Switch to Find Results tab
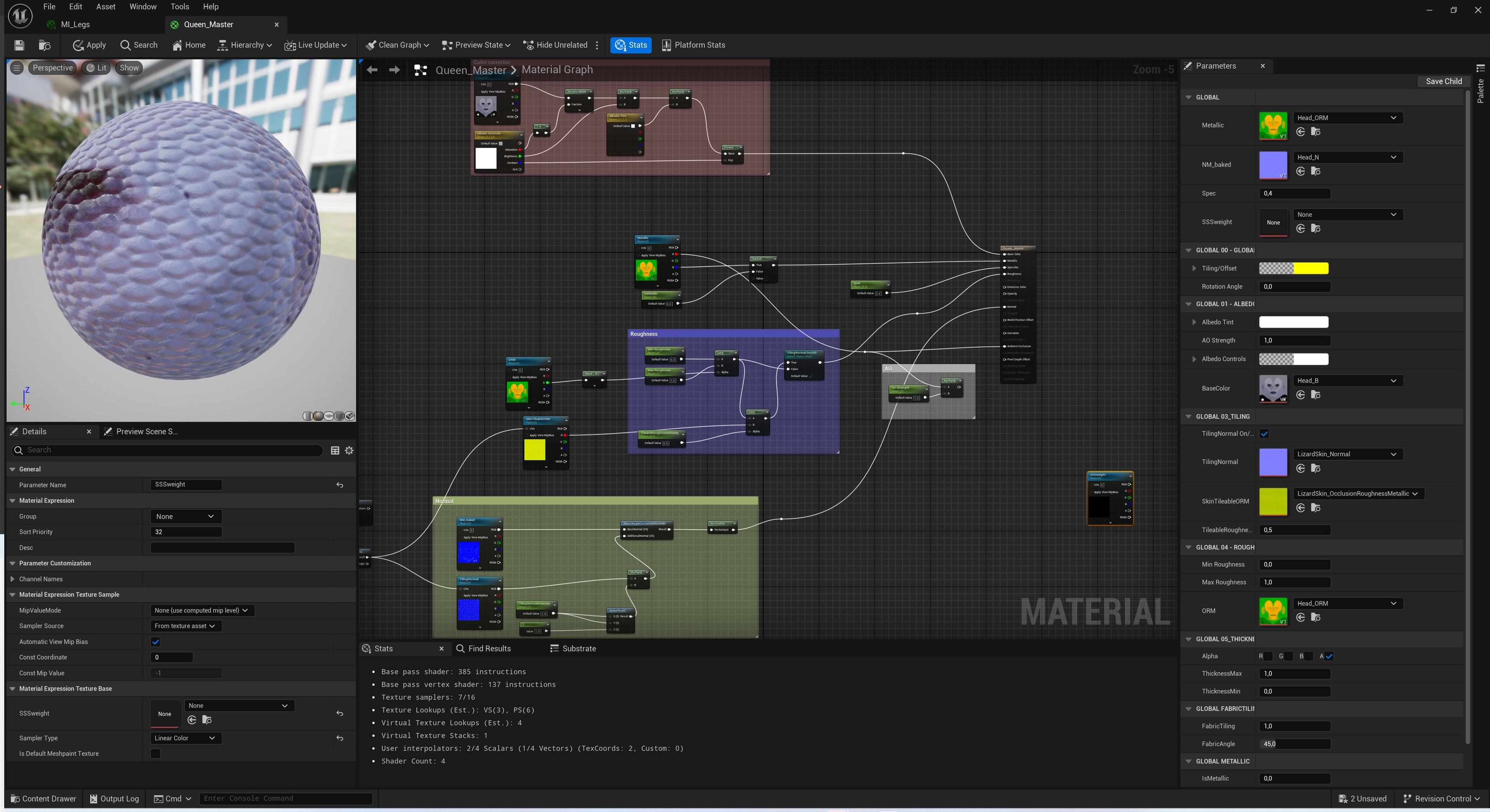The width and height of the screenshot is (1490, 812). click(483, 649)
